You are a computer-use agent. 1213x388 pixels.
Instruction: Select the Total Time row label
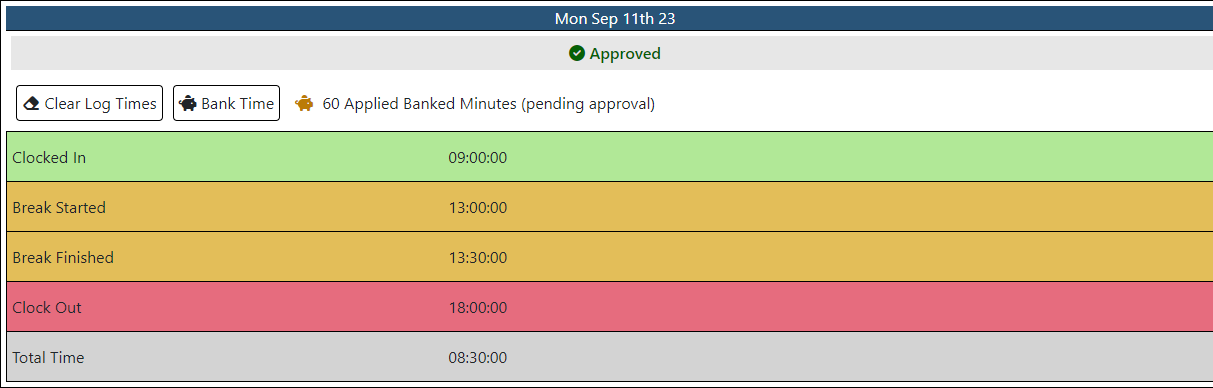point(48,357)
